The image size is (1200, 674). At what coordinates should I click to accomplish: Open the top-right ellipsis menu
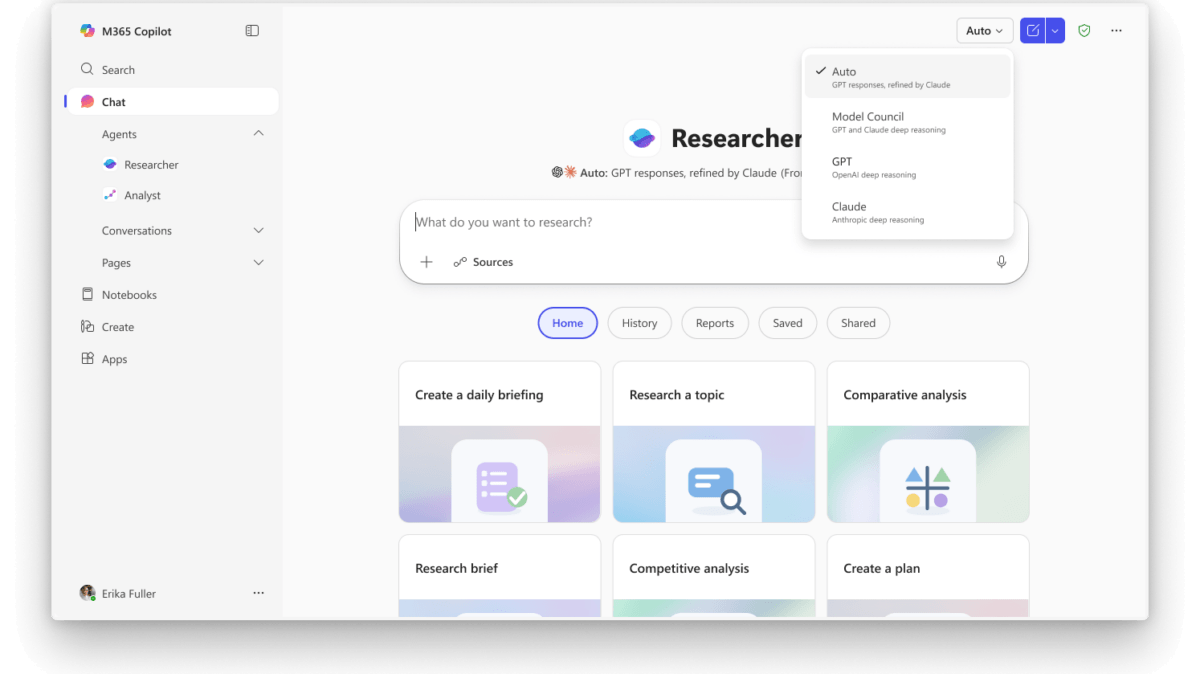click(x=1117, y=31)
